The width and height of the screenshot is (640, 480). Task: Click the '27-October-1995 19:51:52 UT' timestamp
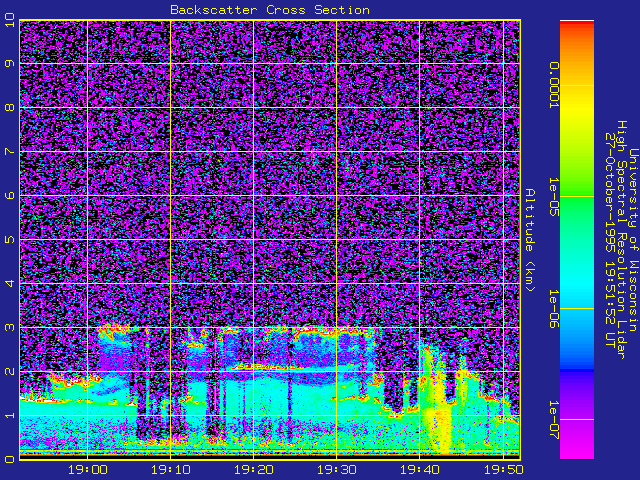610,240
